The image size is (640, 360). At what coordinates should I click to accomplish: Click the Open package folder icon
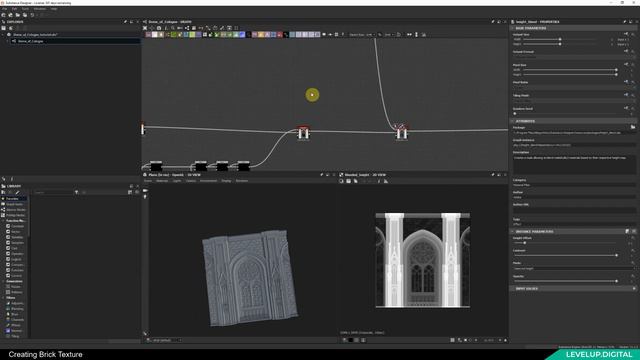(x=18, y=15)
